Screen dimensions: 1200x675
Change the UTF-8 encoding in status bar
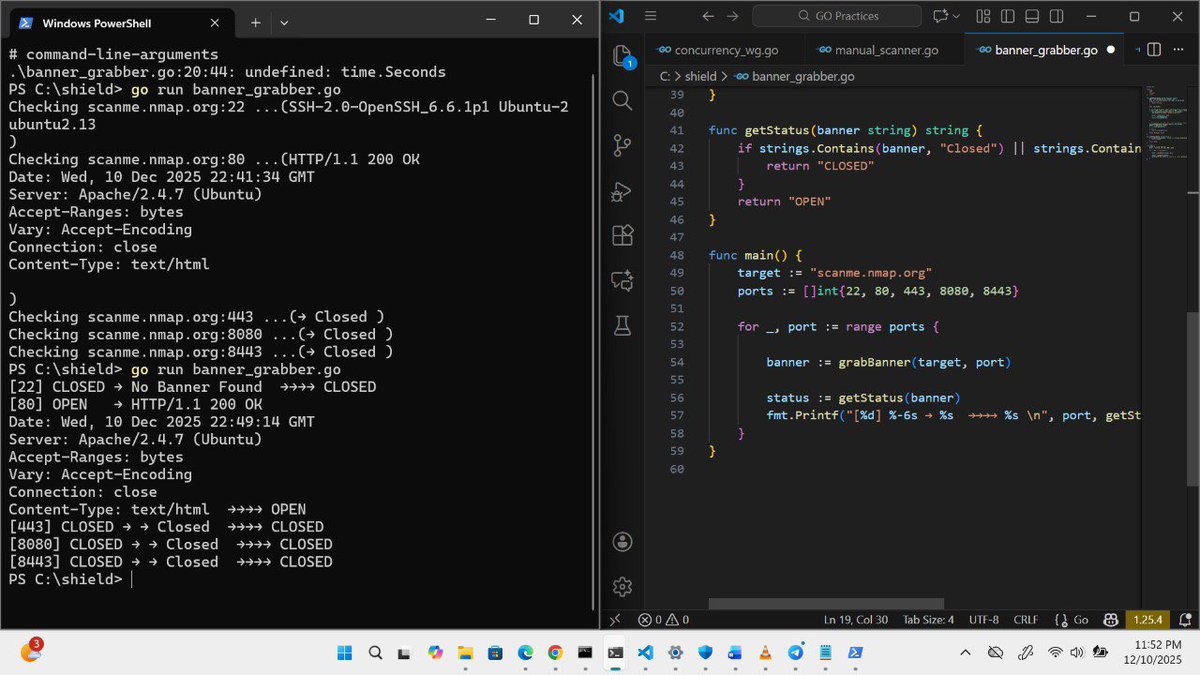pos(985,620)
